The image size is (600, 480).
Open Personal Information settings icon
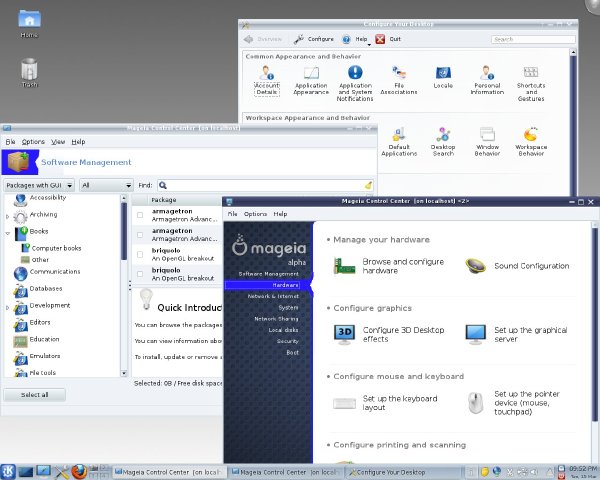point(487,80)
